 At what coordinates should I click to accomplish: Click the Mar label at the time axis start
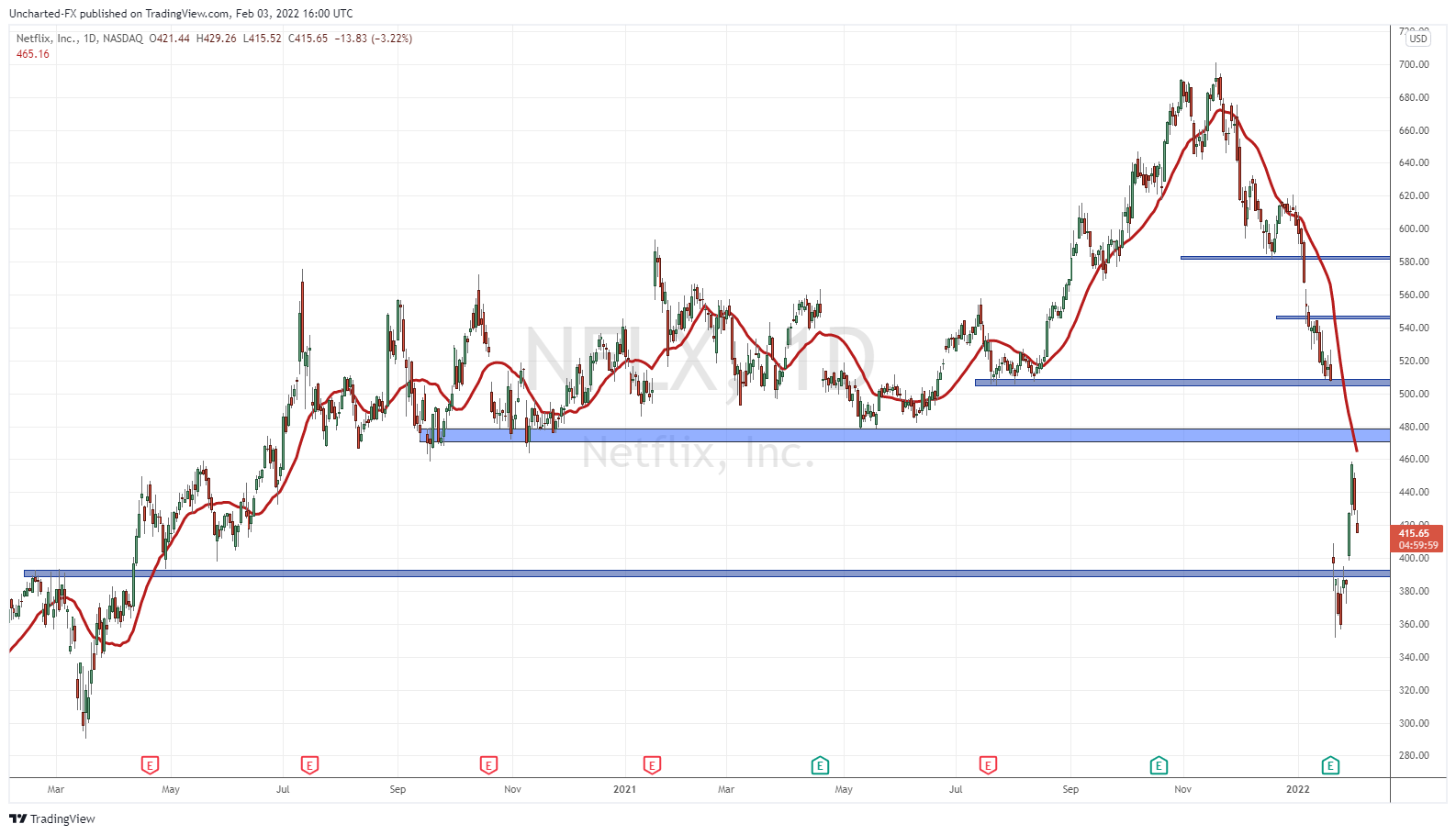tap(56, 789)
